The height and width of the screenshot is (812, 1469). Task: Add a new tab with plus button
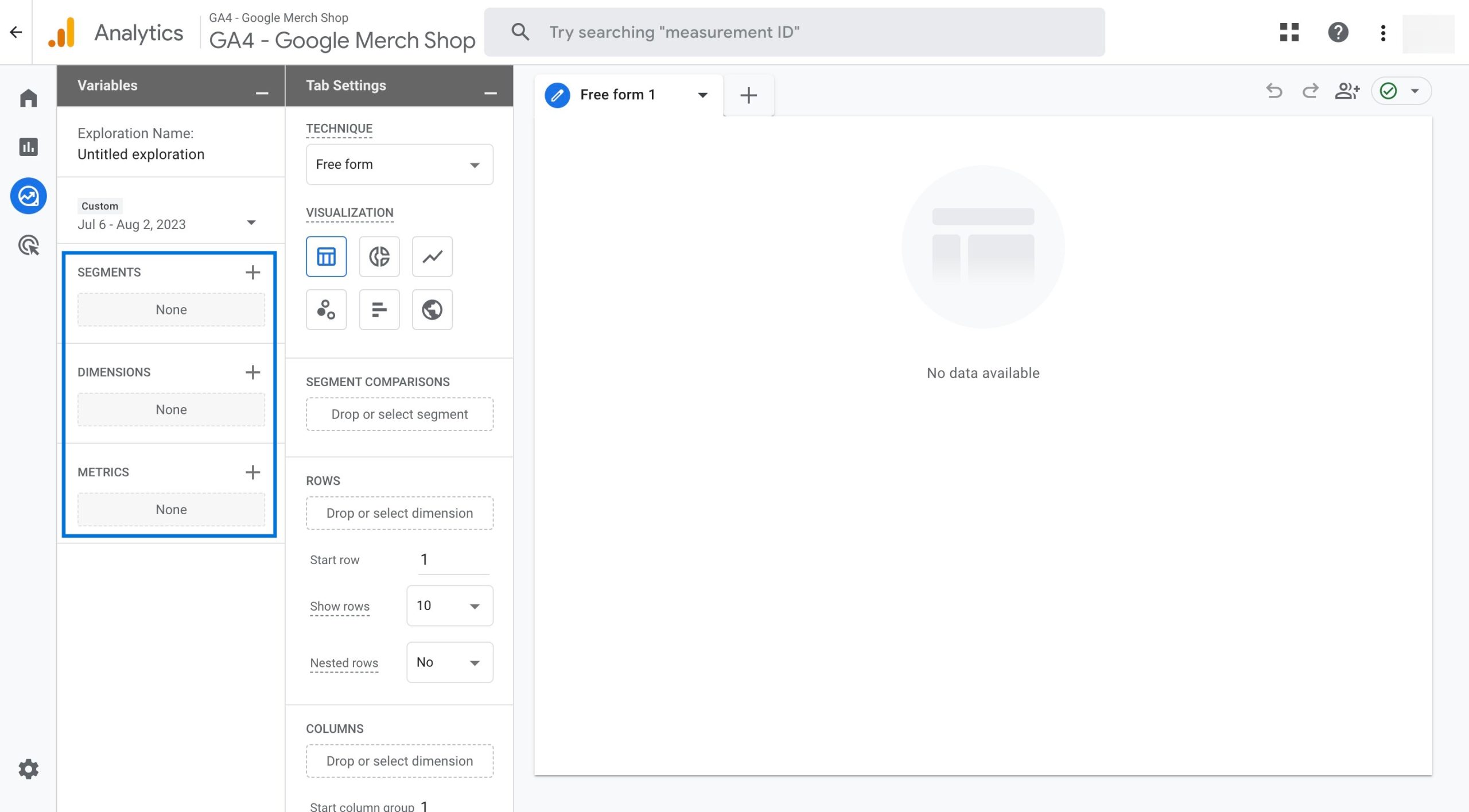(748, 95)
